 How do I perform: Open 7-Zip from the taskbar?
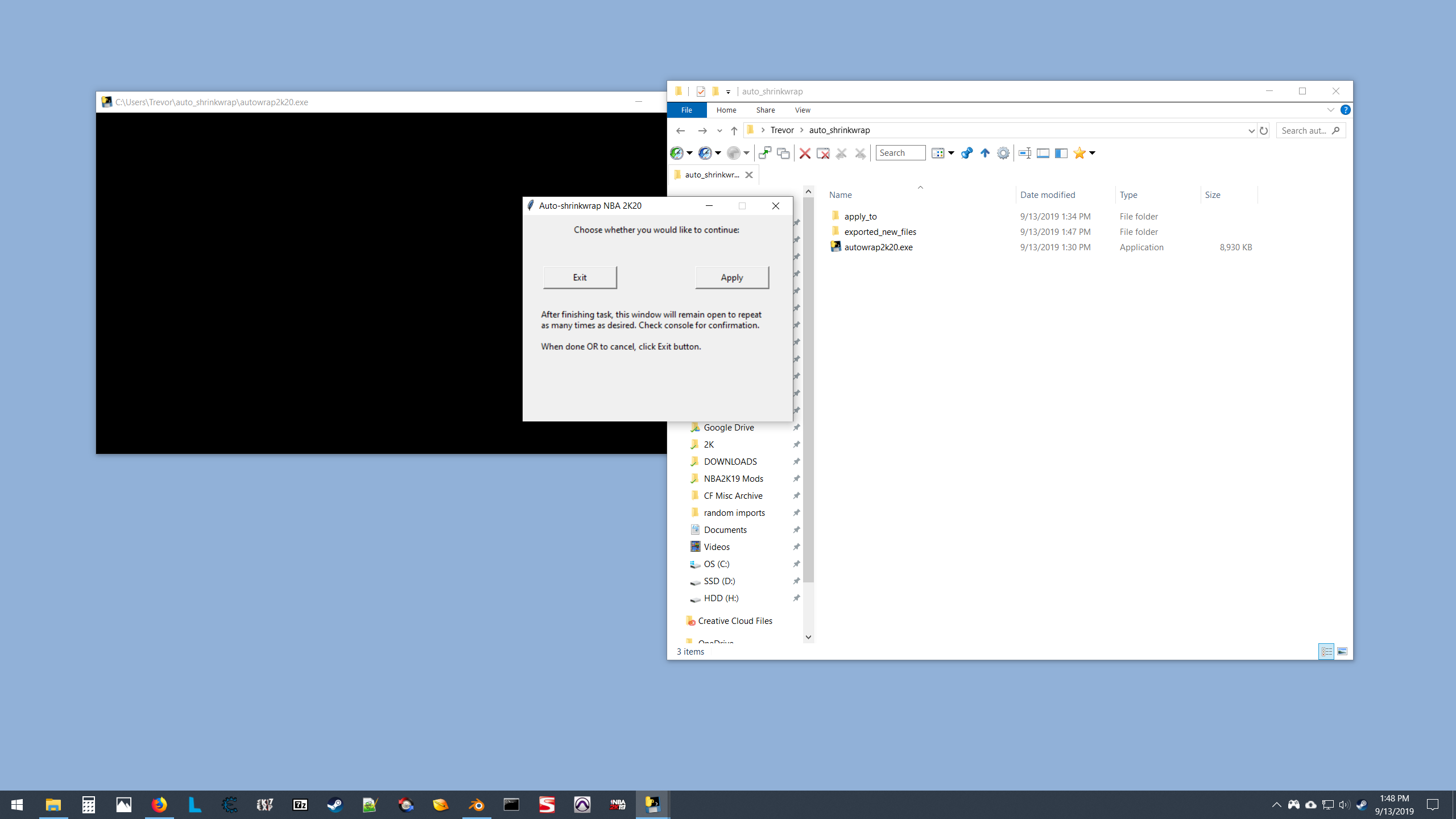(300, 805)
